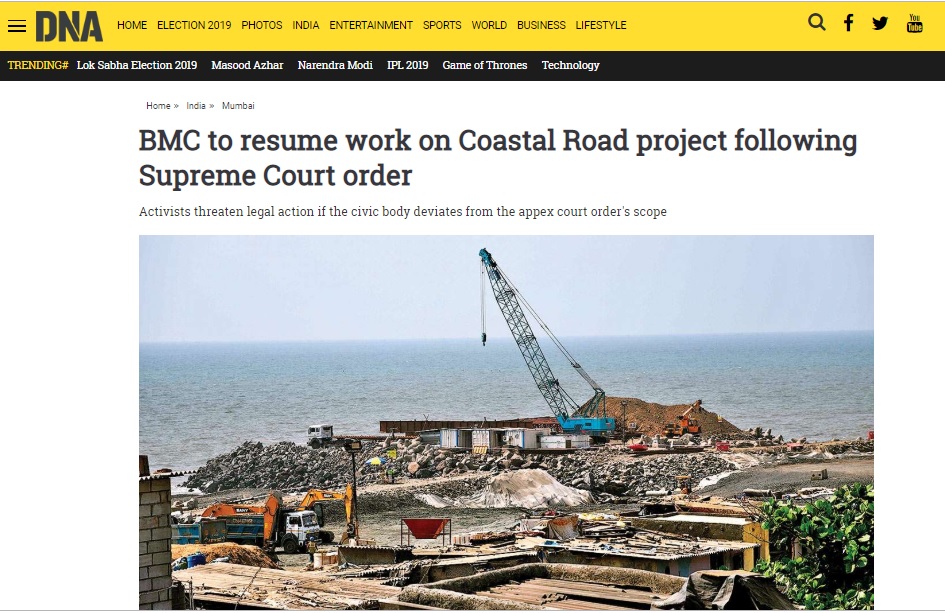
Task: Click the Coastal Road construction photo
Action: 506,422
